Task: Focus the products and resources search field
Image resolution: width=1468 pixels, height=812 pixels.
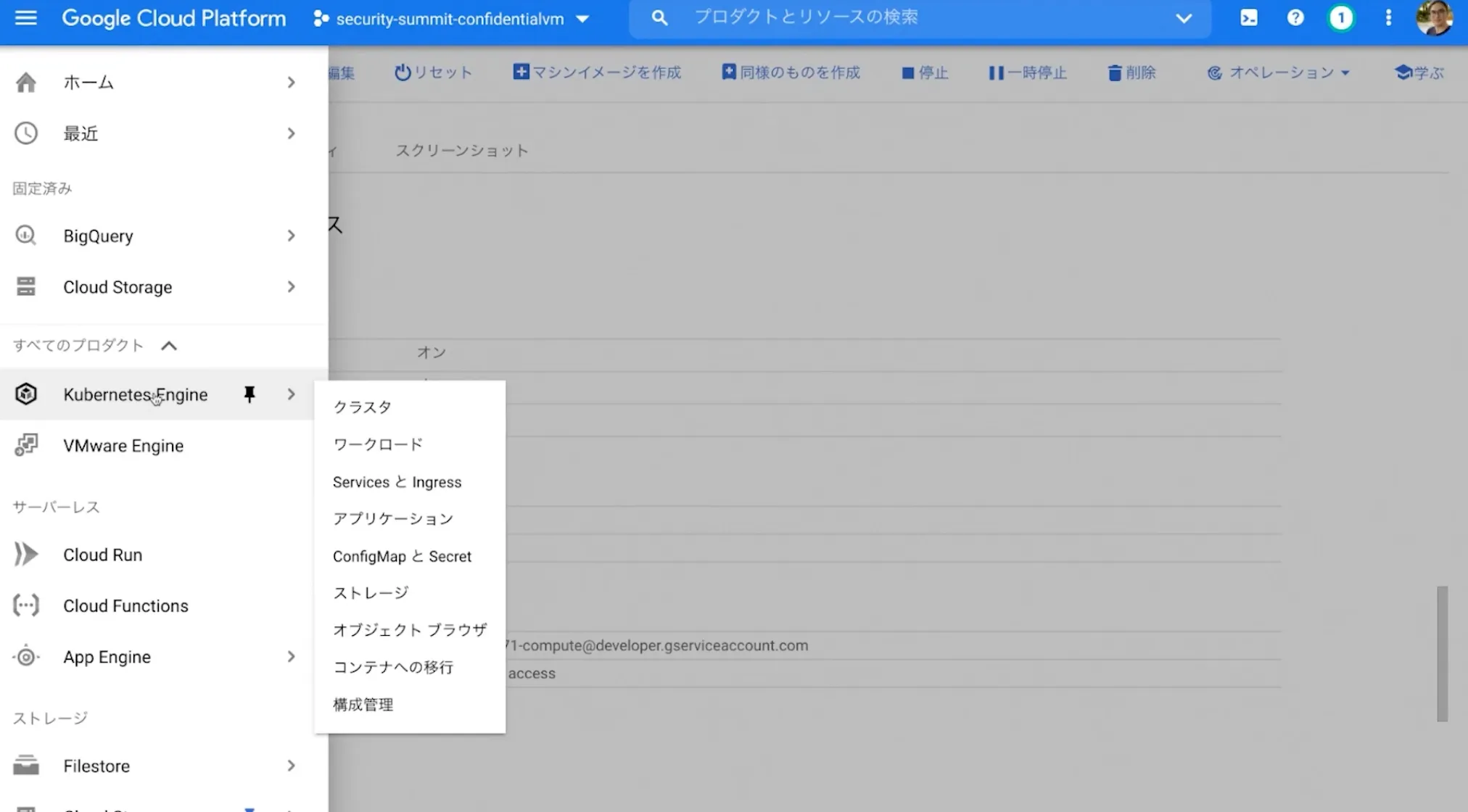Action: pyautogui.click(x=920, y=17)
